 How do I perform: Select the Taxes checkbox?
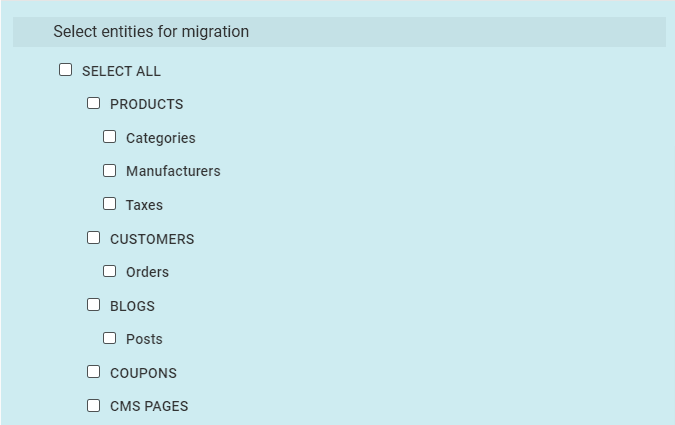[x=110, y=204]
